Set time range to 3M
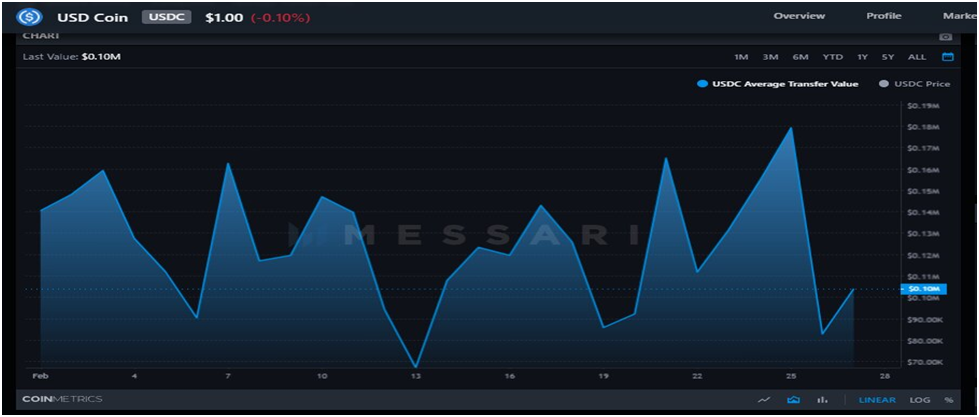Image resolution: width=979 pixels, height=417 pixels. pyautogui.click(x=770, y=57)
